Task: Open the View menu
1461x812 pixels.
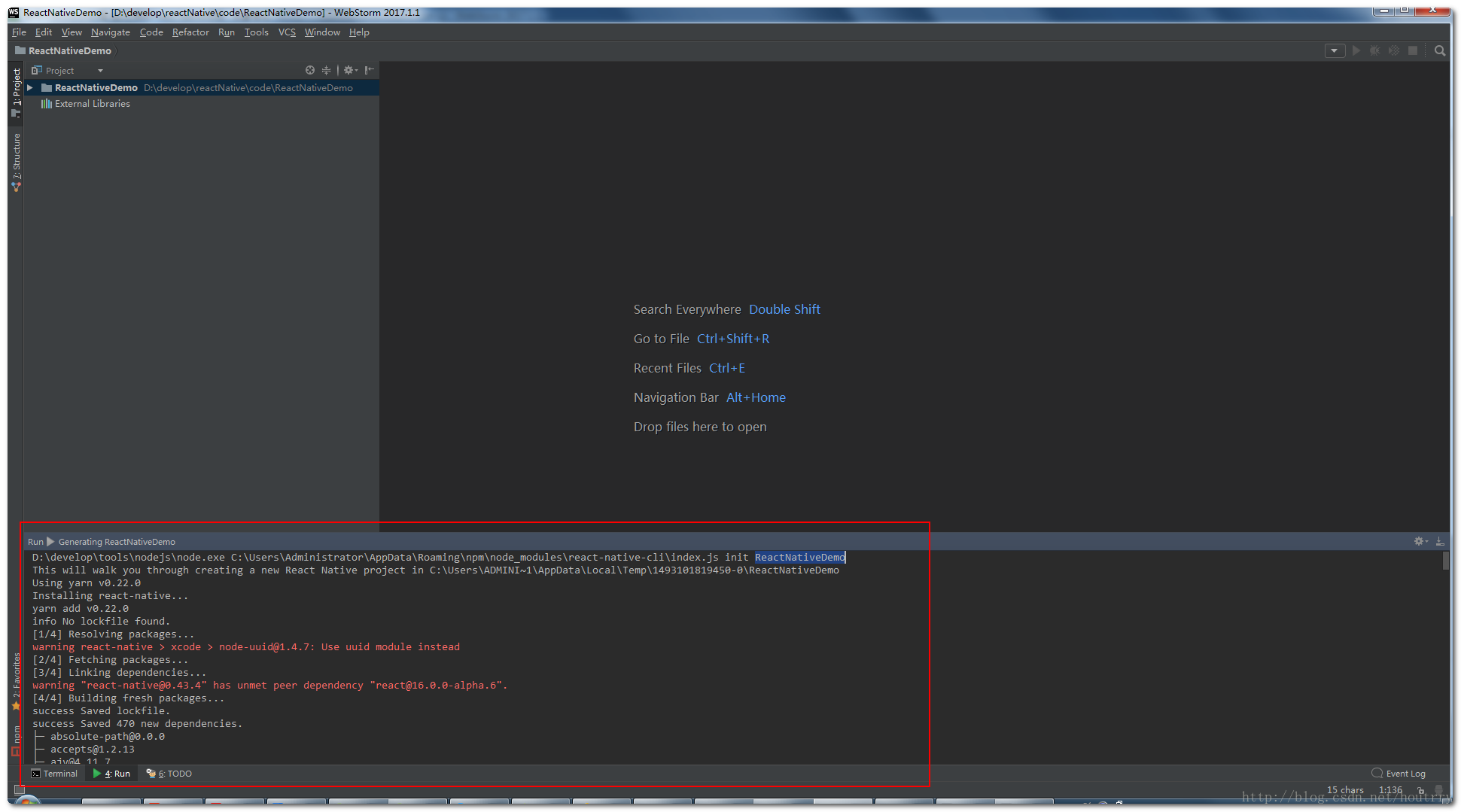Action: coord(72,32)
